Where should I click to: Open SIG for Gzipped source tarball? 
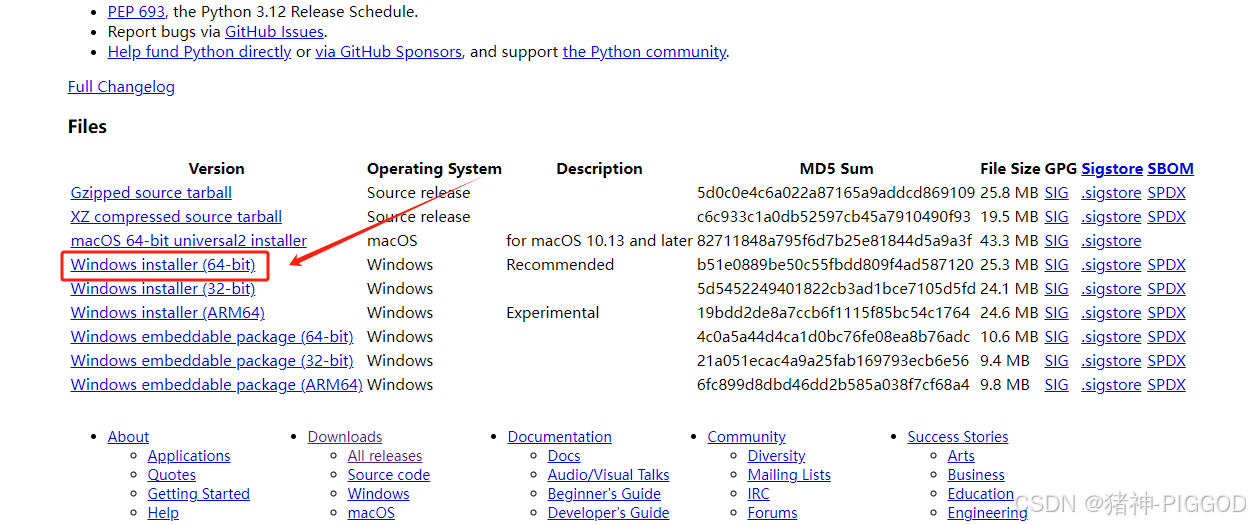coord(1056,193)
